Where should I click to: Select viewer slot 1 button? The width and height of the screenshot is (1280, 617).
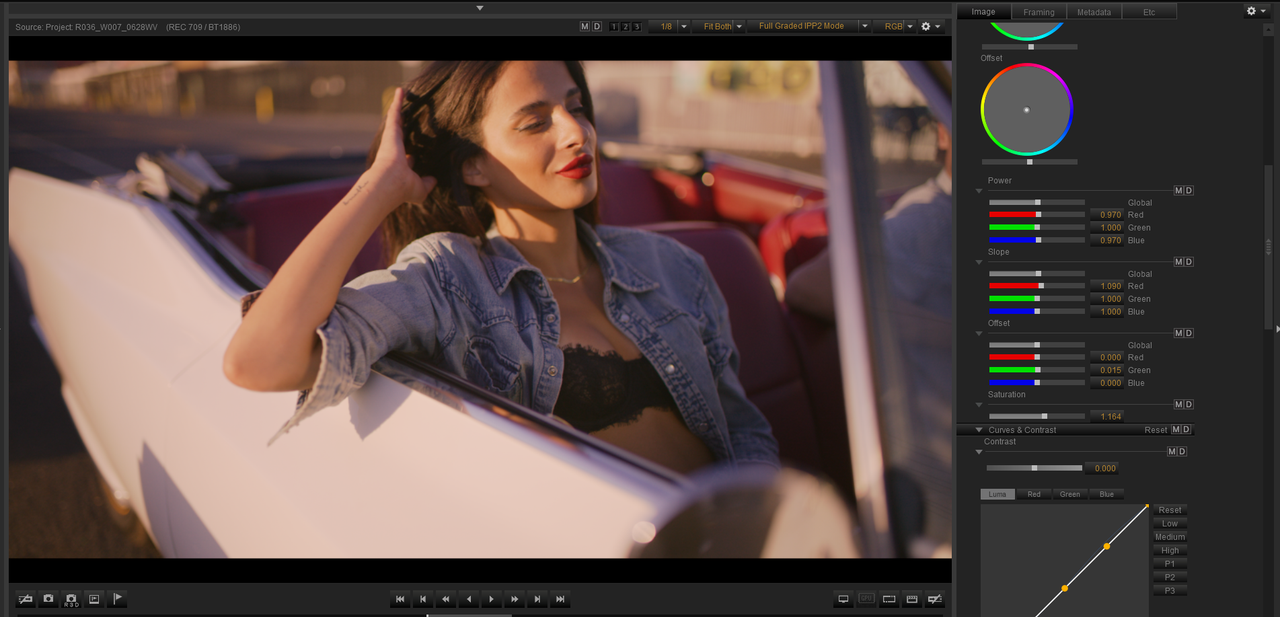pos(614,26)
